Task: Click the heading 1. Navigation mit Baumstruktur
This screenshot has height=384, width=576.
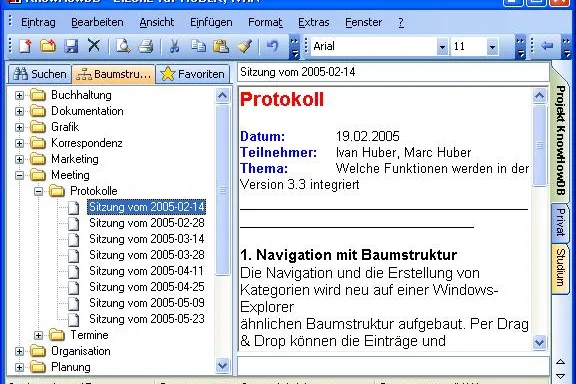Action: [x=348, y=255]
